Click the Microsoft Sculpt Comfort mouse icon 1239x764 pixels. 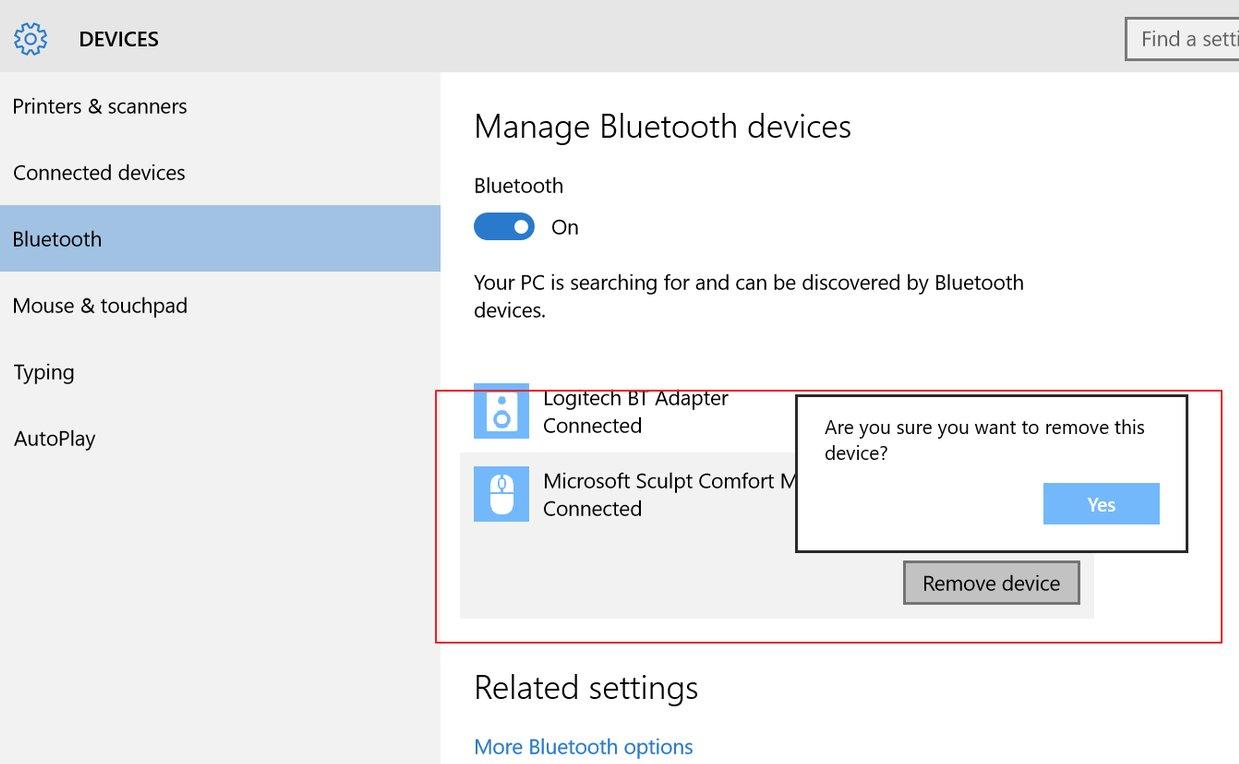501,494
